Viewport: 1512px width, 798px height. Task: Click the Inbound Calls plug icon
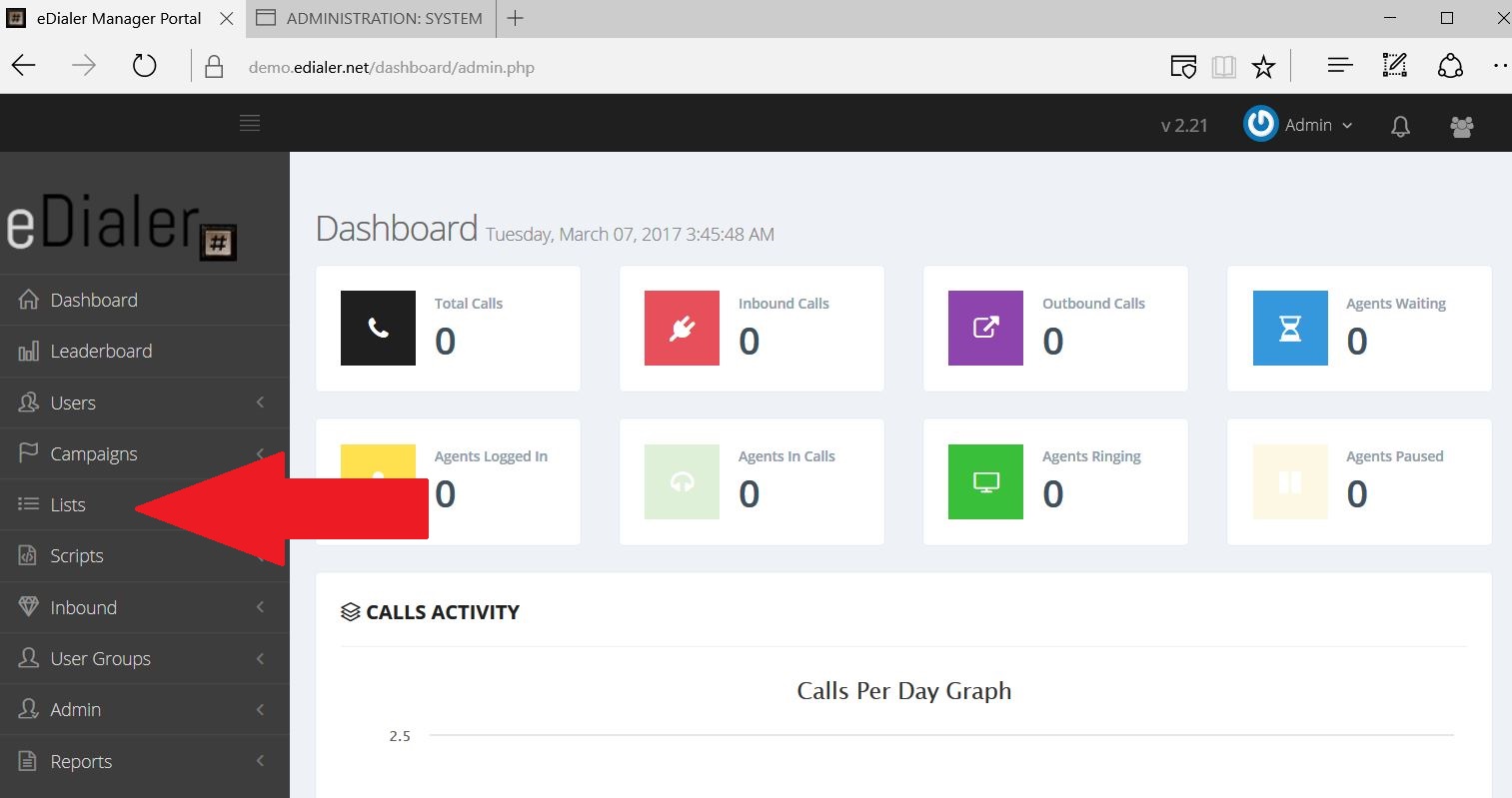pos(682,328)
